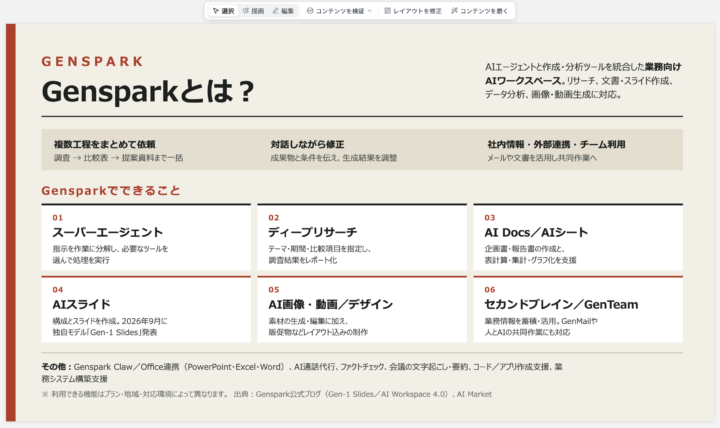Select the red GENSPARK heading text

[x=92, y=61]
